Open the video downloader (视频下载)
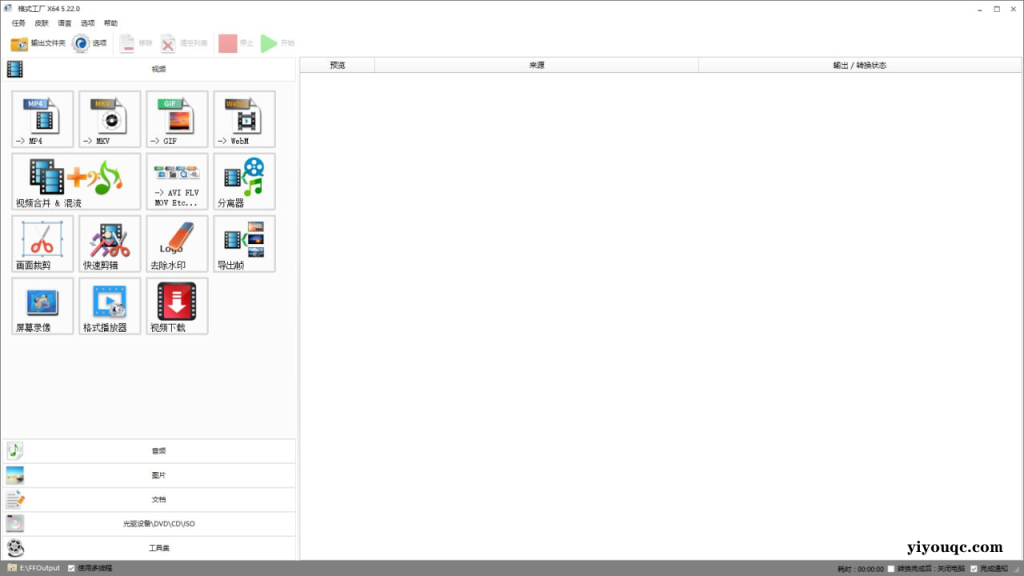The image size is (1024, 576). click(x=177, y=305)
